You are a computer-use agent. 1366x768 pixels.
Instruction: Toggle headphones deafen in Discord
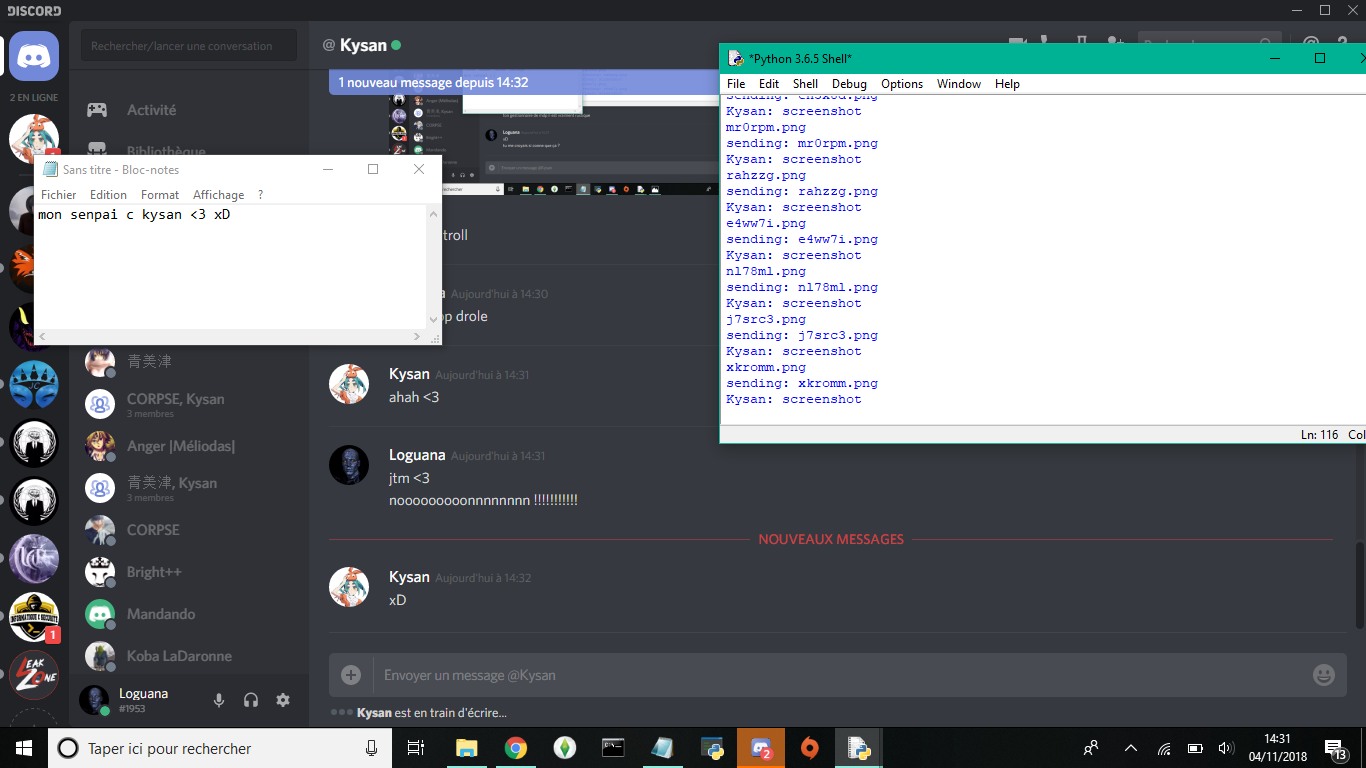coord(251,700)
